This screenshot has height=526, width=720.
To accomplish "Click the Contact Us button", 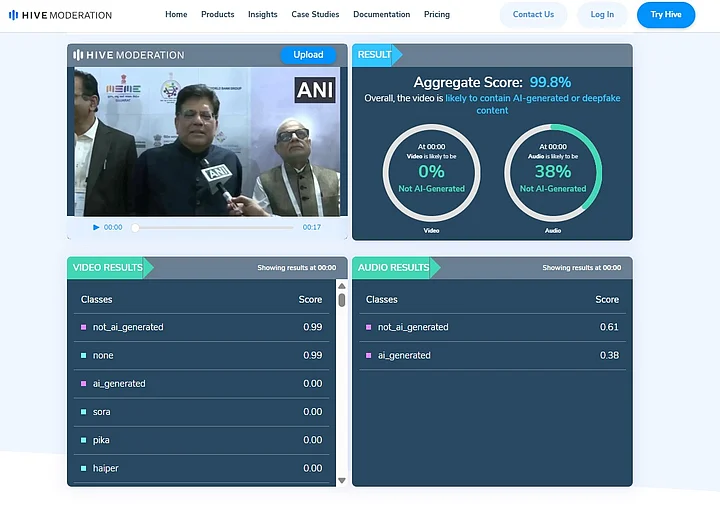I will point(533,15).
